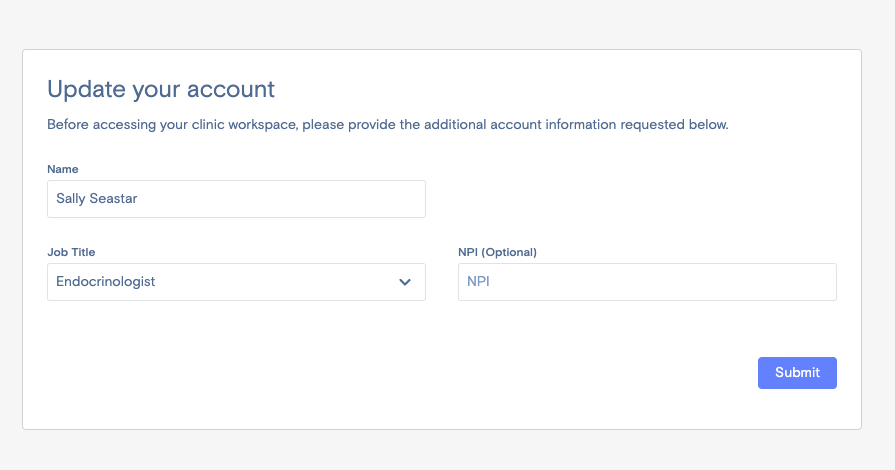Focus the Name input field
Image resolution: width=895 pixels, height=470 pixels.
tap(236, 199)
